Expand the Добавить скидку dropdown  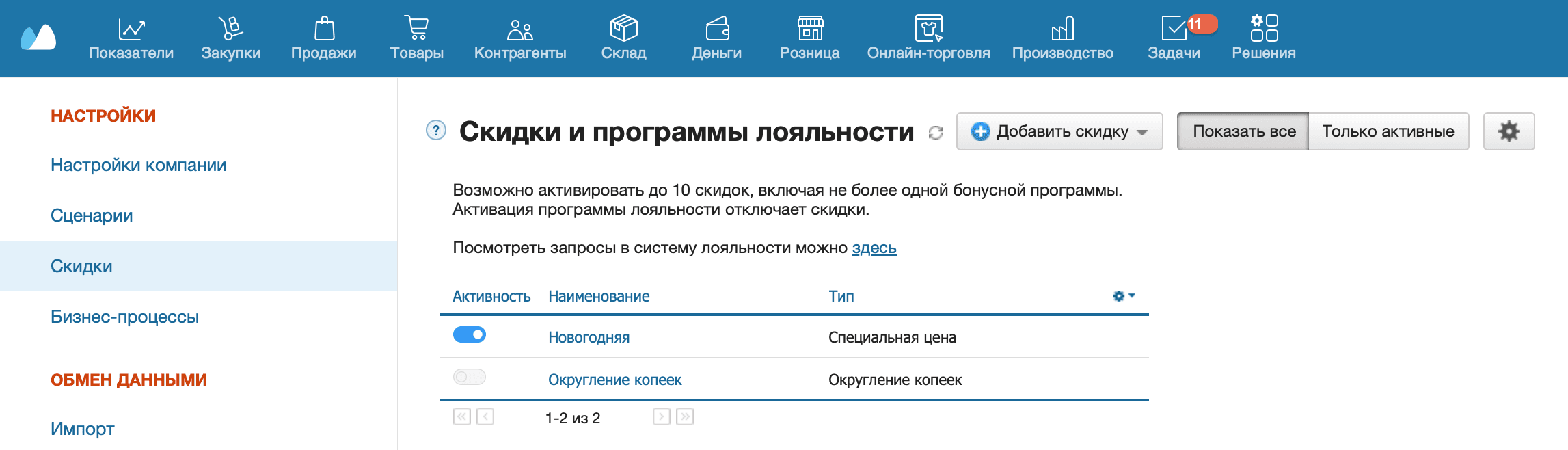click(1059, 131)
